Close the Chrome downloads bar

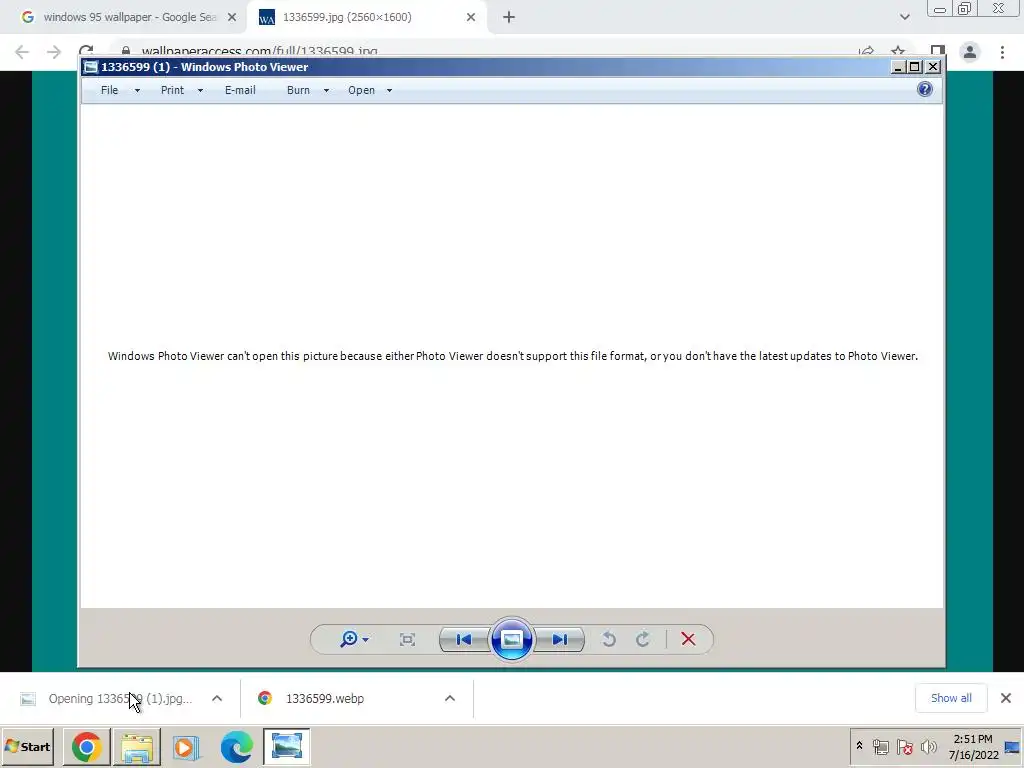pos(1006,698)
